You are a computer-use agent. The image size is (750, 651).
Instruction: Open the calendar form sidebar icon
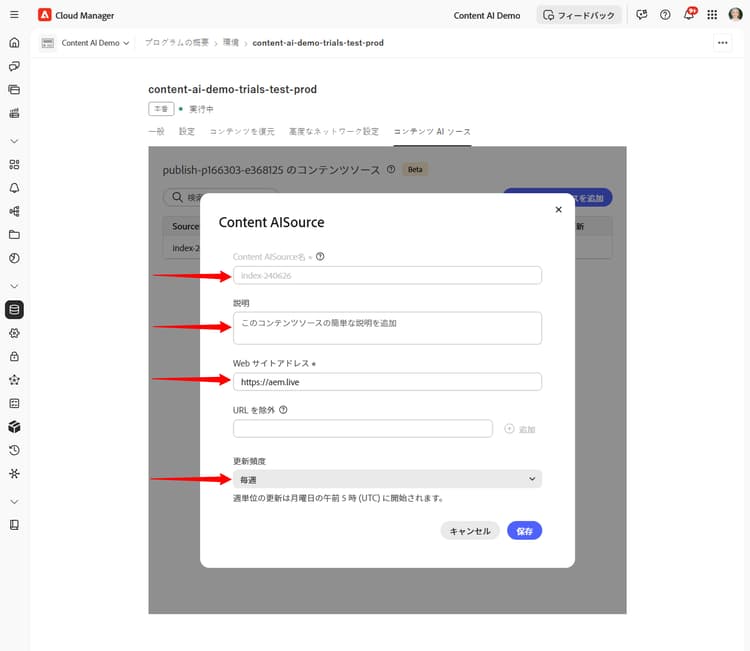(x=14, y=403)
